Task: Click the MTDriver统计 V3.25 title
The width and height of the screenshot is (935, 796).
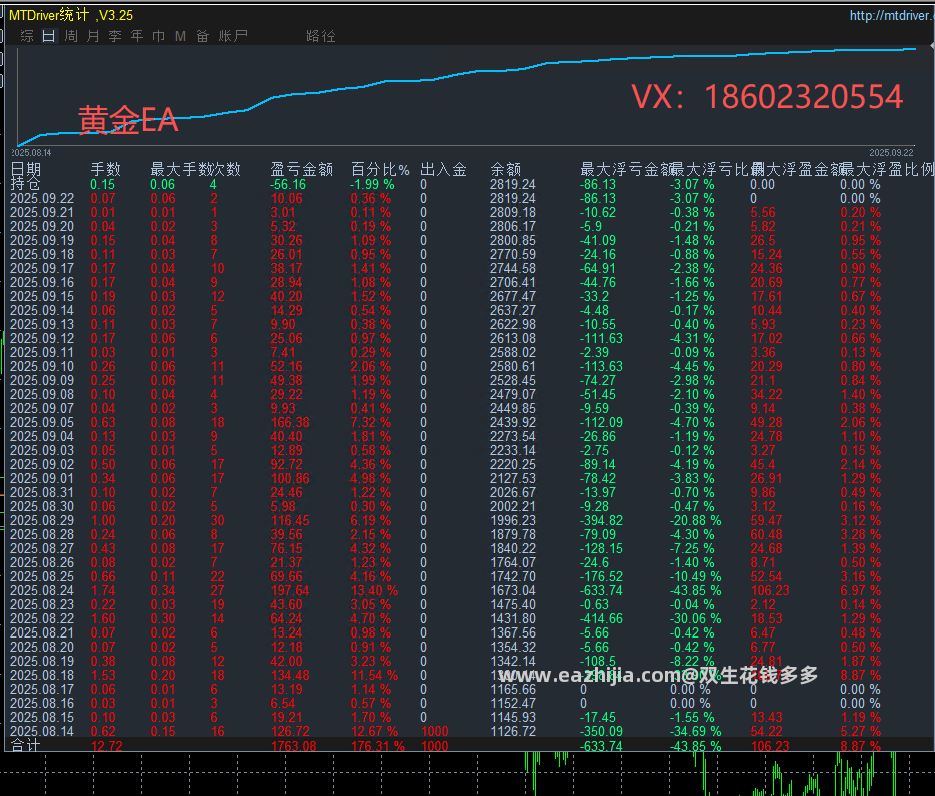Action: [x=71, y=15]
